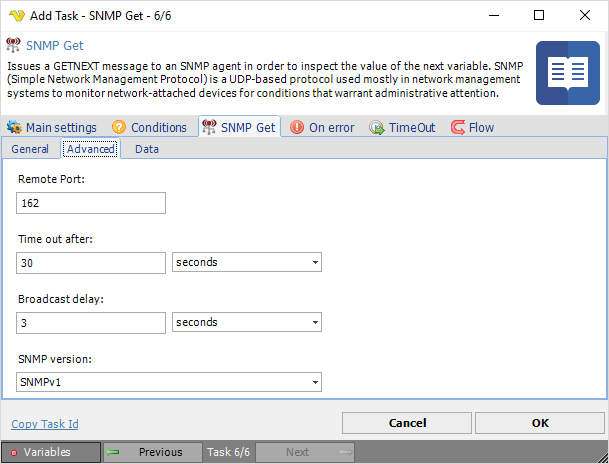Expand the SNMP version dropdown
This screenshot has width=609, height=464.
click(x=168, y=382)
